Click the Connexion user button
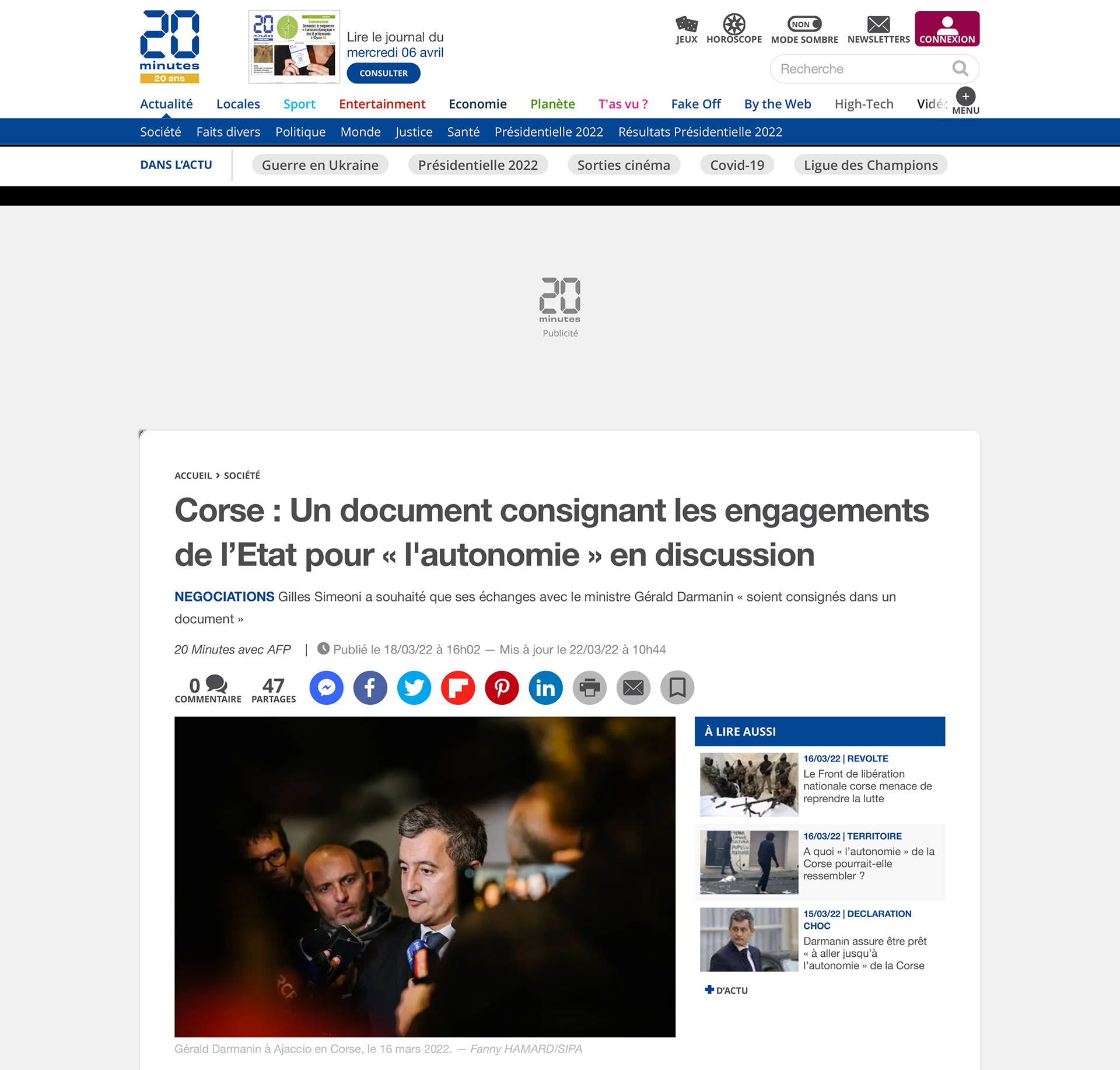Image resolution: width=1120 pixels, height=1070 pixels. click(x=947, y=29)
